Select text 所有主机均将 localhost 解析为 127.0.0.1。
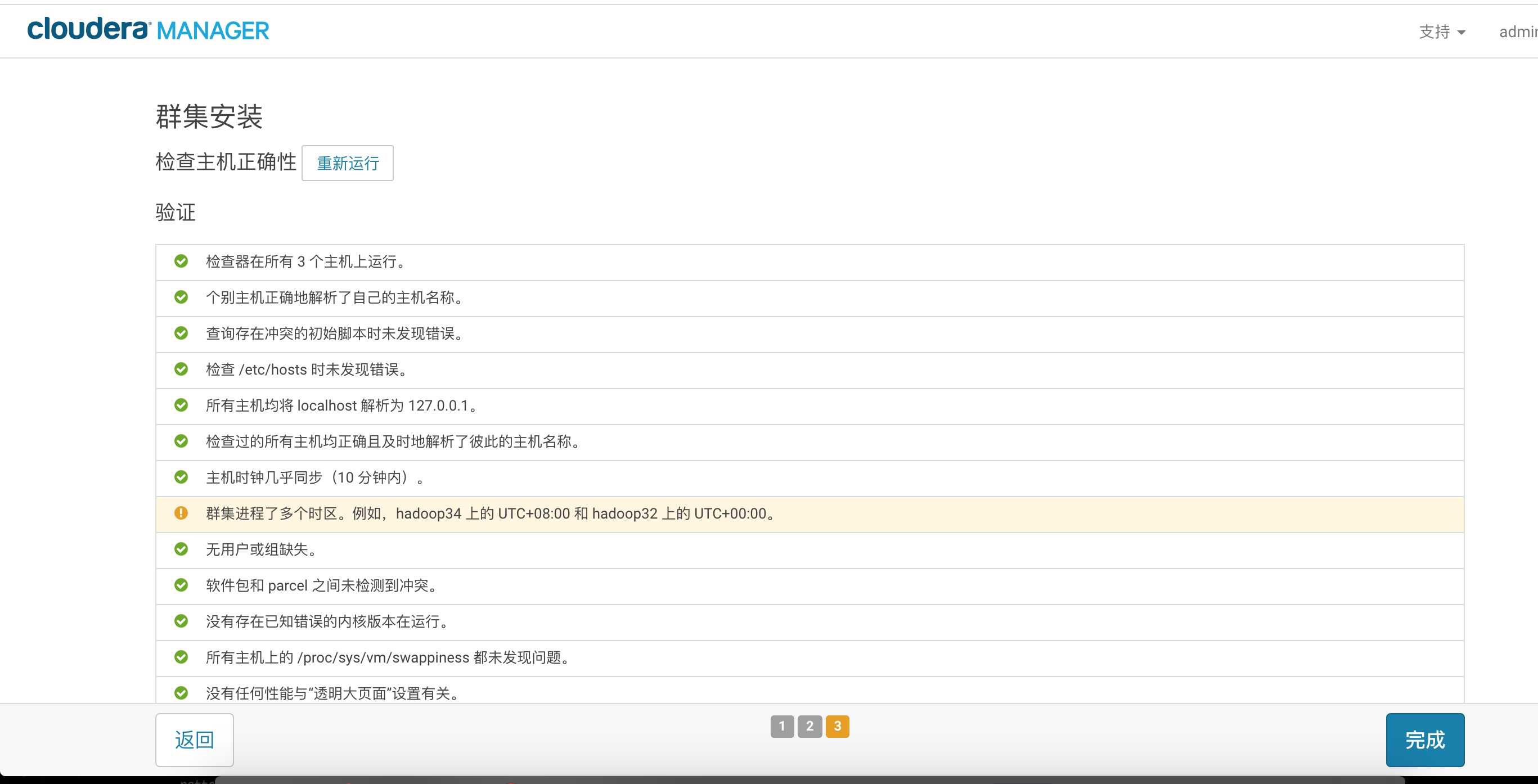 343,405
